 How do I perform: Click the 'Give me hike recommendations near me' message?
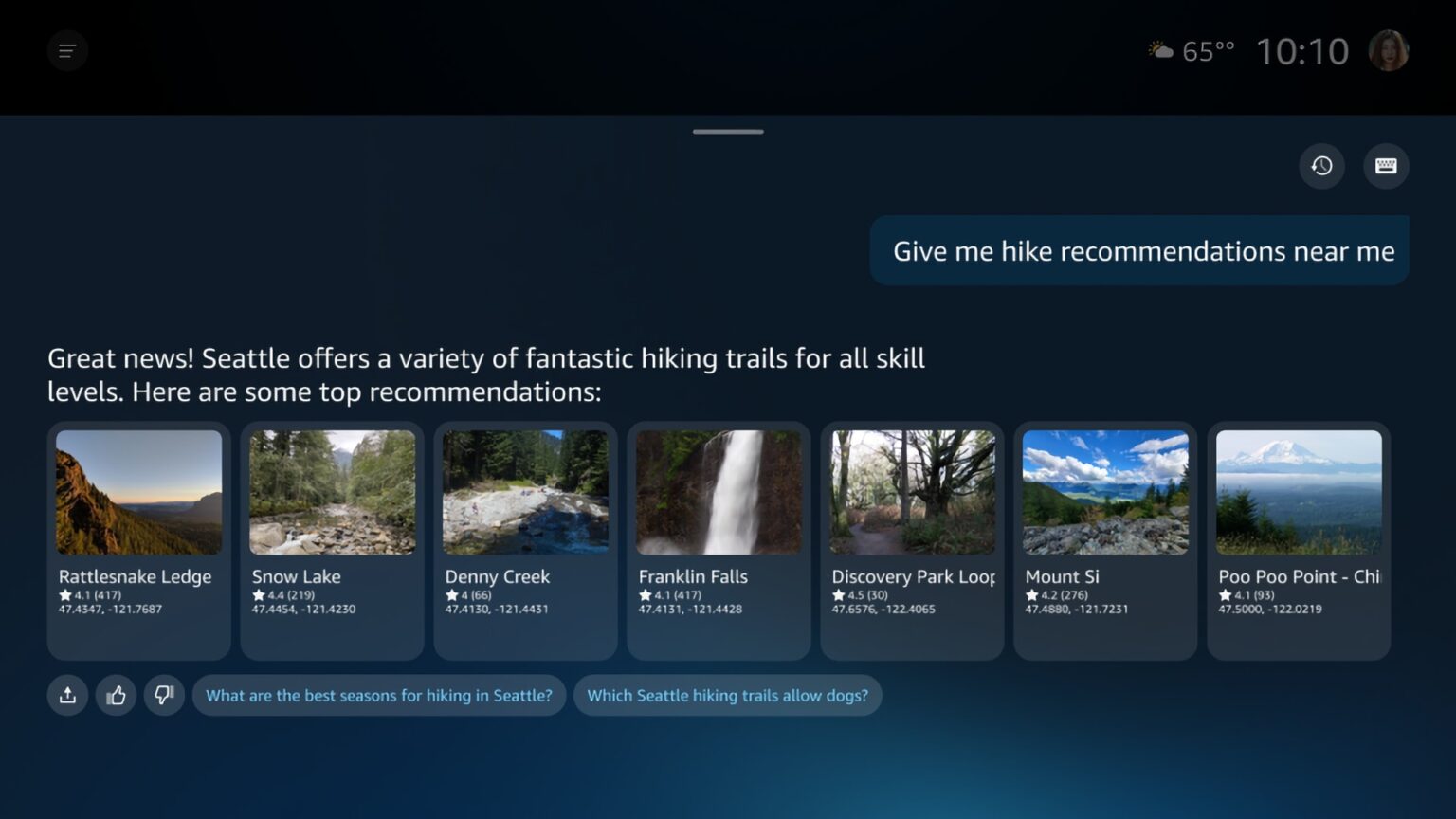(1139, 251)
